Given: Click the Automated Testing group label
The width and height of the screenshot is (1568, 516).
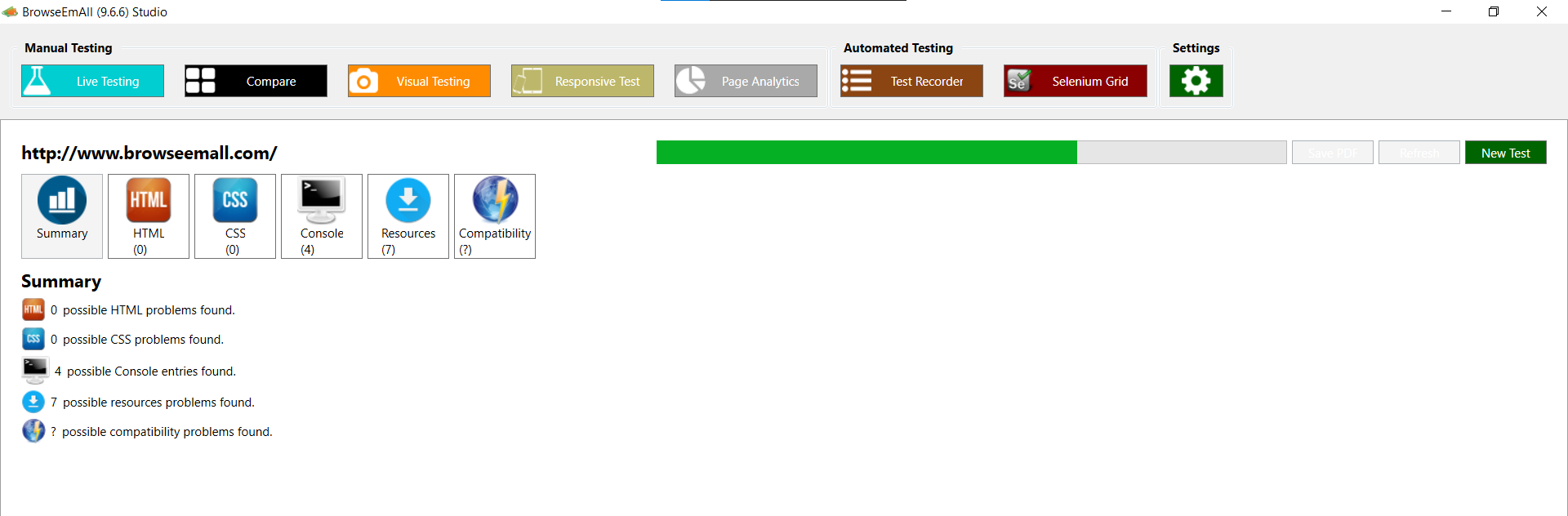Looking at the screenshot, I should click(898, 48).
